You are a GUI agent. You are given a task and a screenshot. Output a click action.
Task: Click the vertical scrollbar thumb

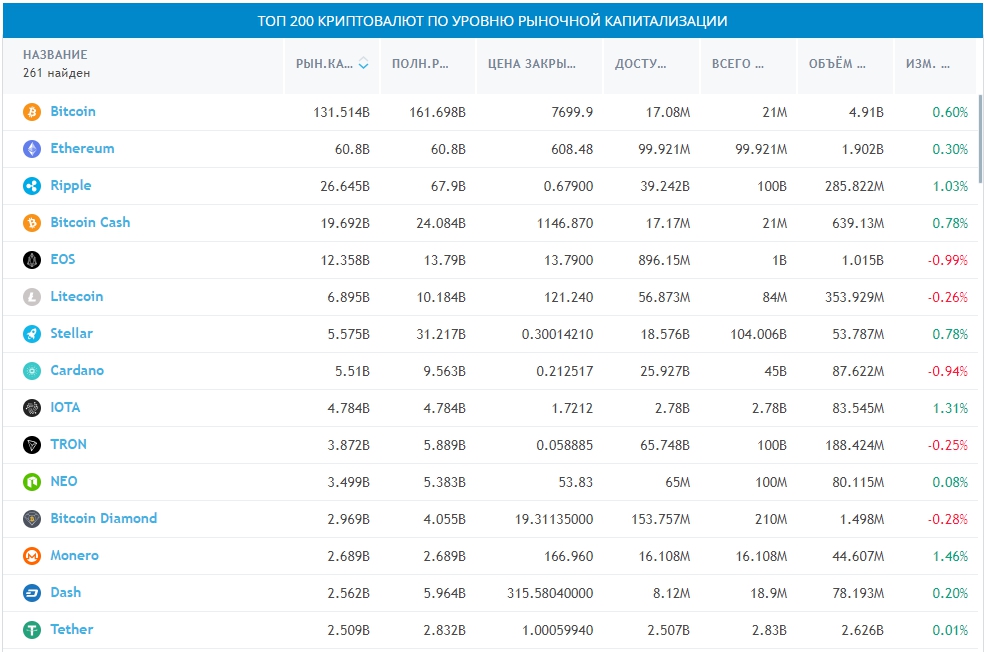click(x=980, y=139)
